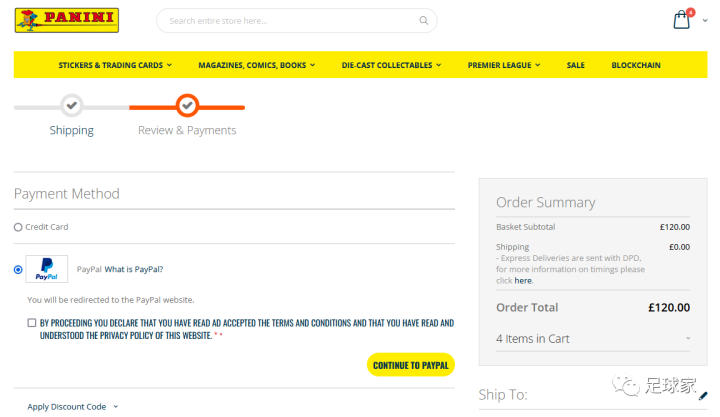Viewport: 720px width, 417px height.
Task: Select the Credit Card payment option
Action: click(x=18, y=227)
